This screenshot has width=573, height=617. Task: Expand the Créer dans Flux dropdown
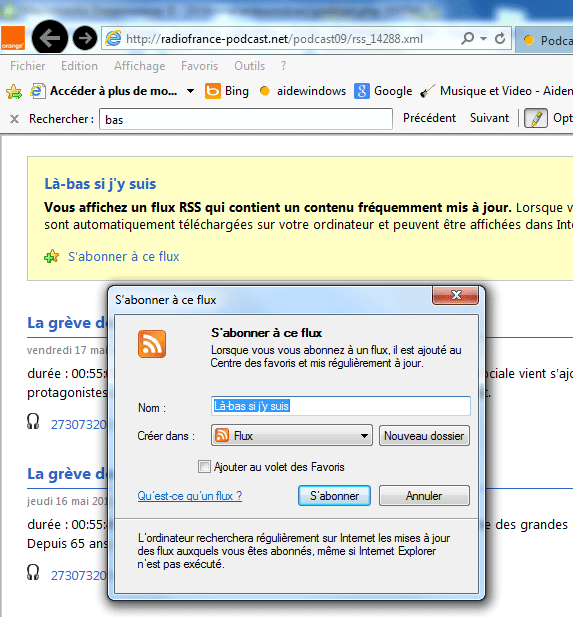[292, 436]
